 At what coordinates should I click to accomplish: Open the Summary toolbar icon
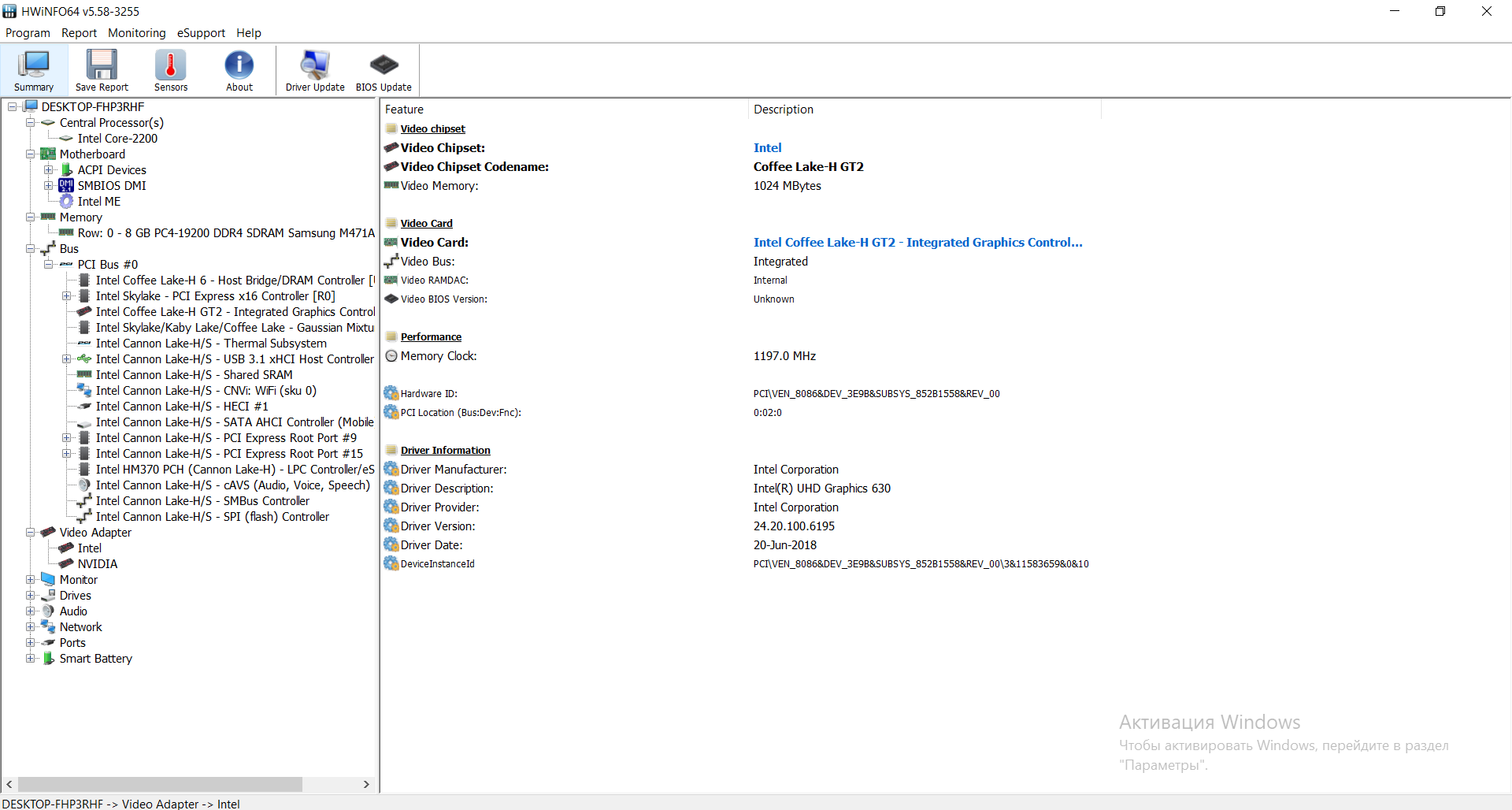(34, 65)
